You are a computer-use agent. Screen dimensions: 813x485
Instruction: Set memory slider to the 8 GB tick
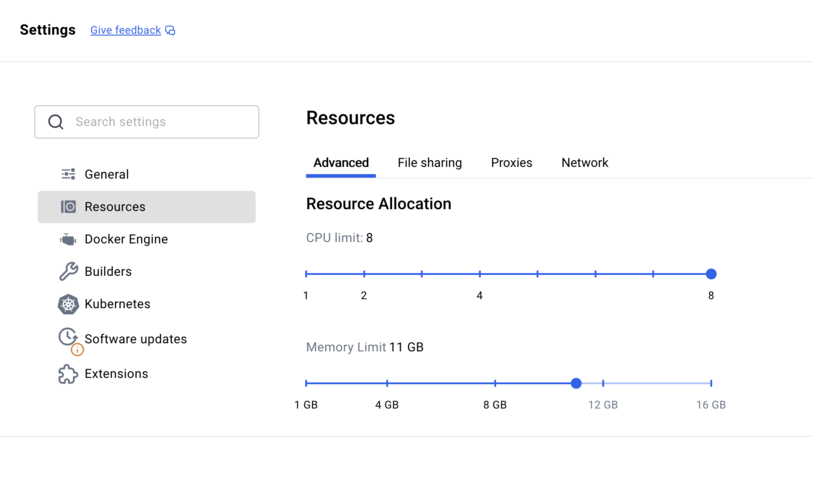[495, 383]
